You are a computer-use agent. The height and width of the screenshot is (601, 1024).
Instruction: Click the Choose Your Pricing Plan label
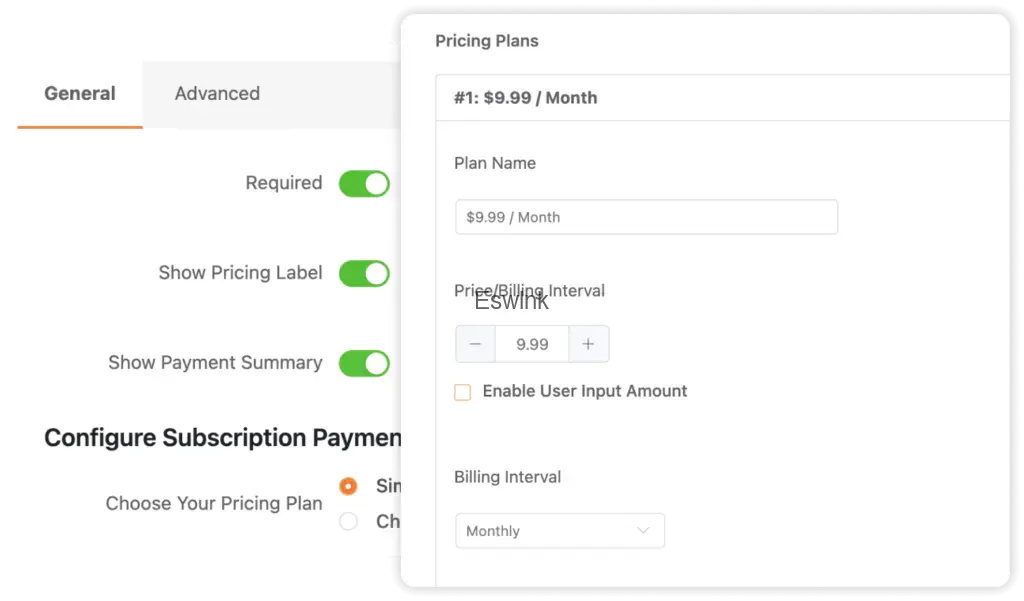coord(214,504)
